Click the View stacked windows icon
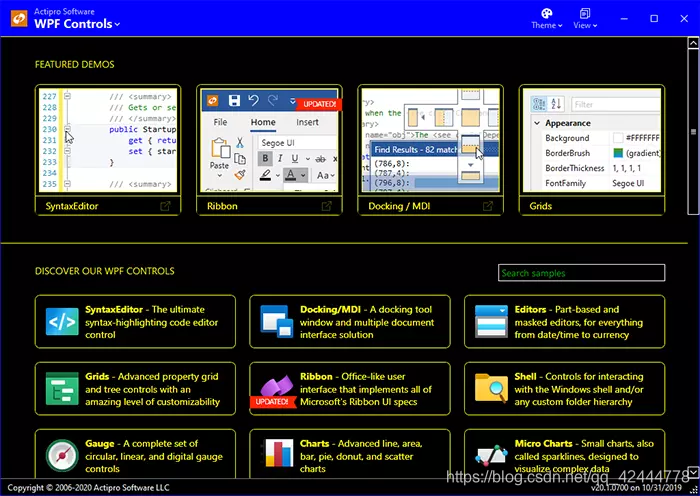This screenshot has width=700, height=496. tap(585, 13)
